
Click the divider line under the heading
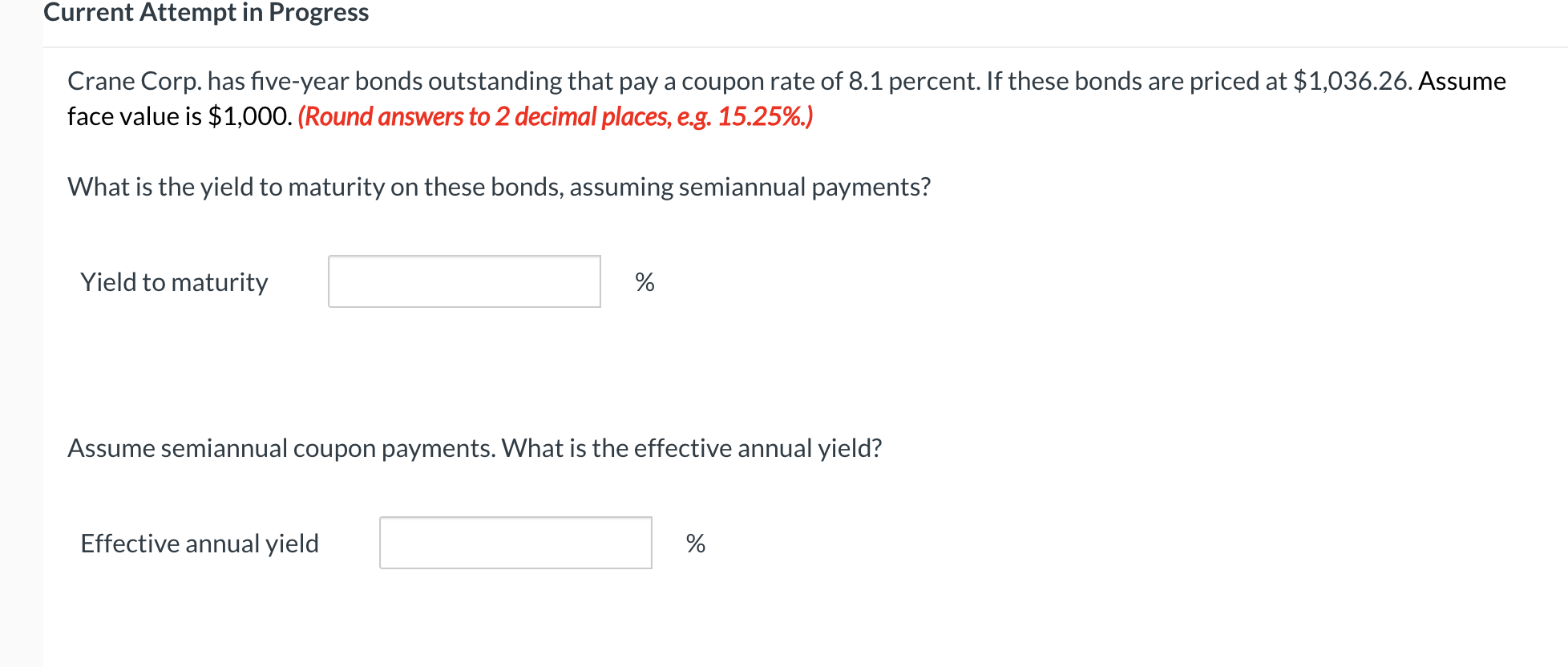(x=806, y=47)
